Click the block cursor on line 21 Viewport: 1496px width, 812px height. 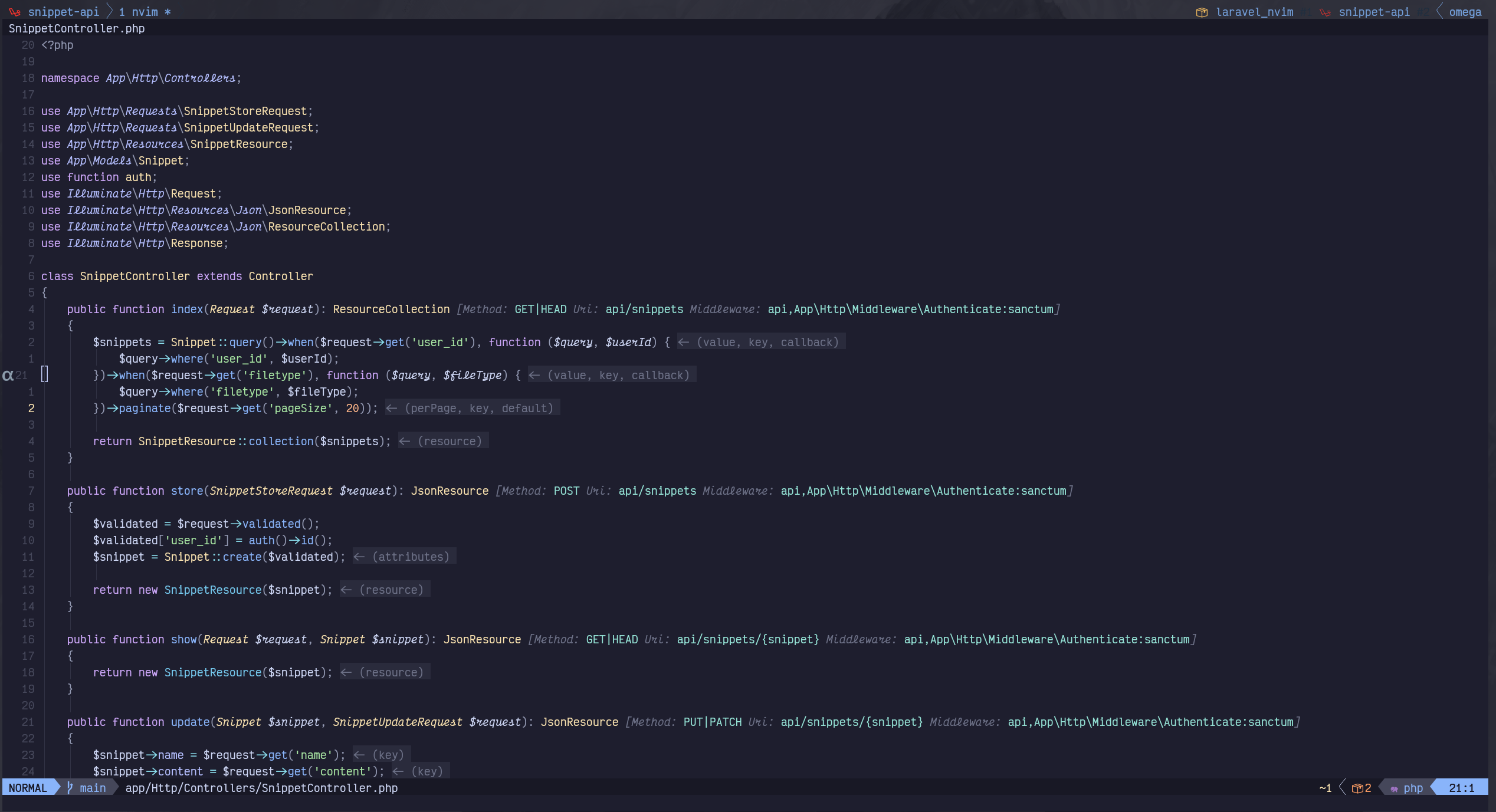[45, 374]
